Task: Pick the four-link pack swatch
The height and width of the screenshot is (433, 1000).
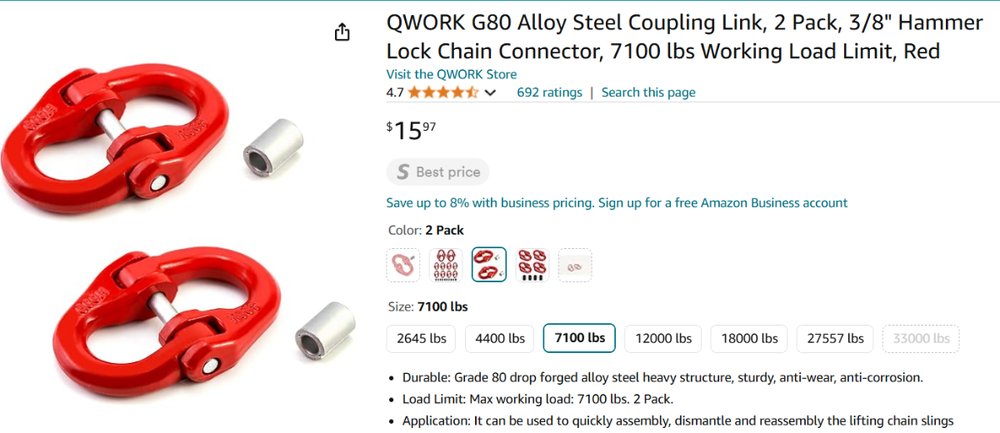Action: [x=532, y=265]
